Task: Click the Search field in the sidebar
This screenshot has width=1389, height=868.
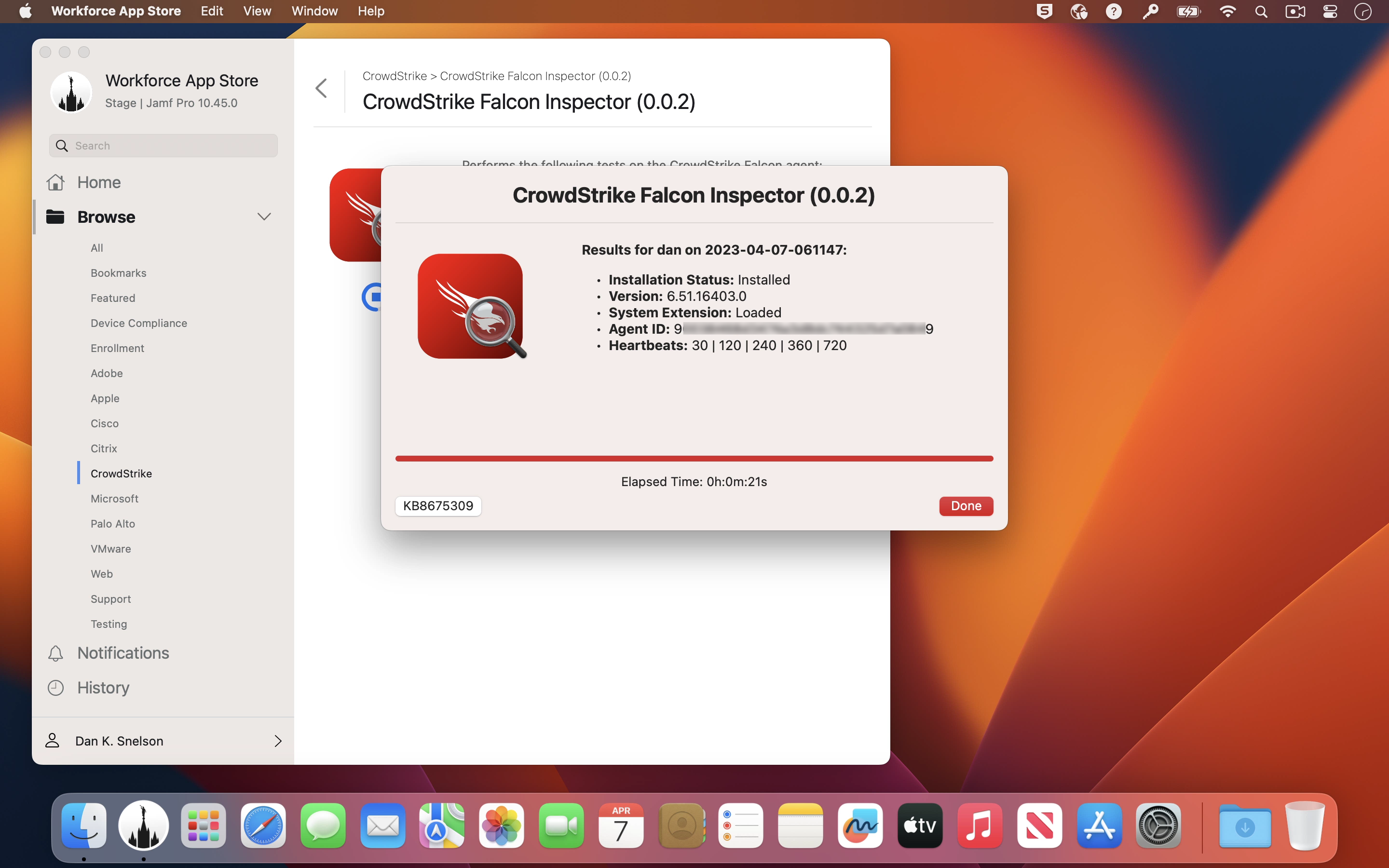Action: 163,146
